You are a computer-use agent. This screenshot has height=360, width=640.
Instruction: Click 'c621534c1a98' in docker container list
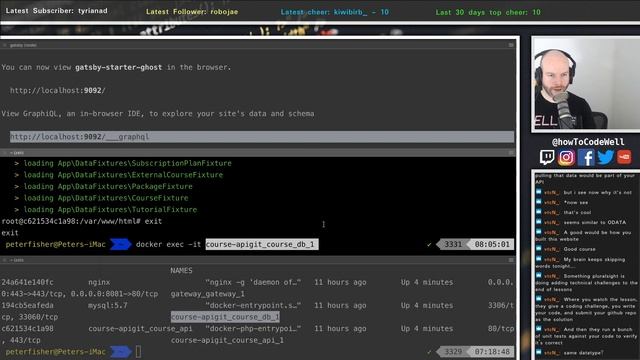pos(27,328)
